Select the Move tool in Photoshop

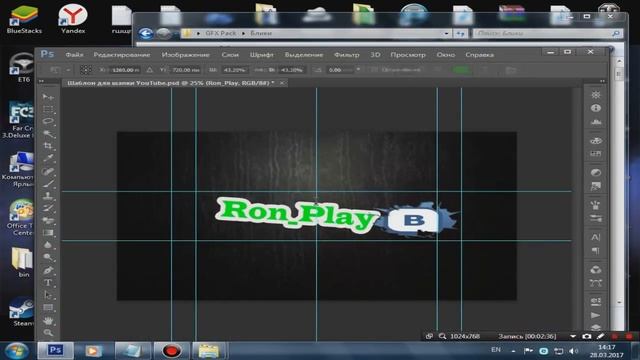(x=48, y=97)
